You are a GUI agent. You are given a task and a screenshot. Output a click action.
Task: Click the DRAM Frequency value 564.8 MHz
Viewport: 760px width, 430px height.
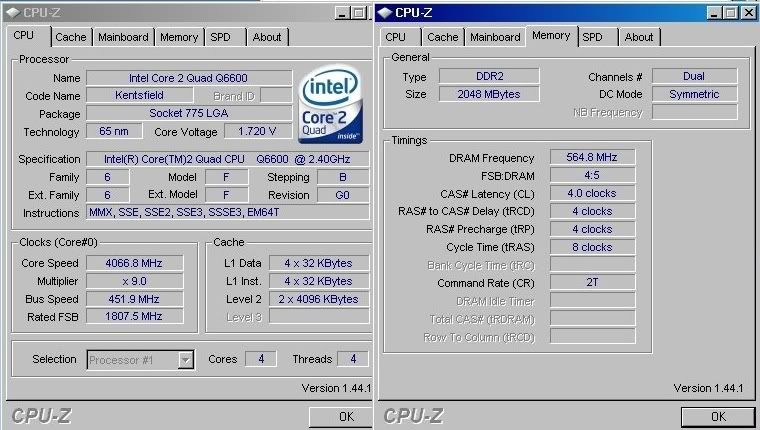point(592,158)
